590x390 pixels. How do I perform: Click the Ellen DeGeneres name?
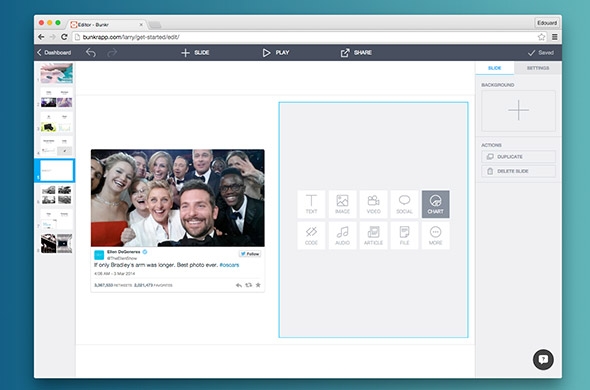coord(123,252)
